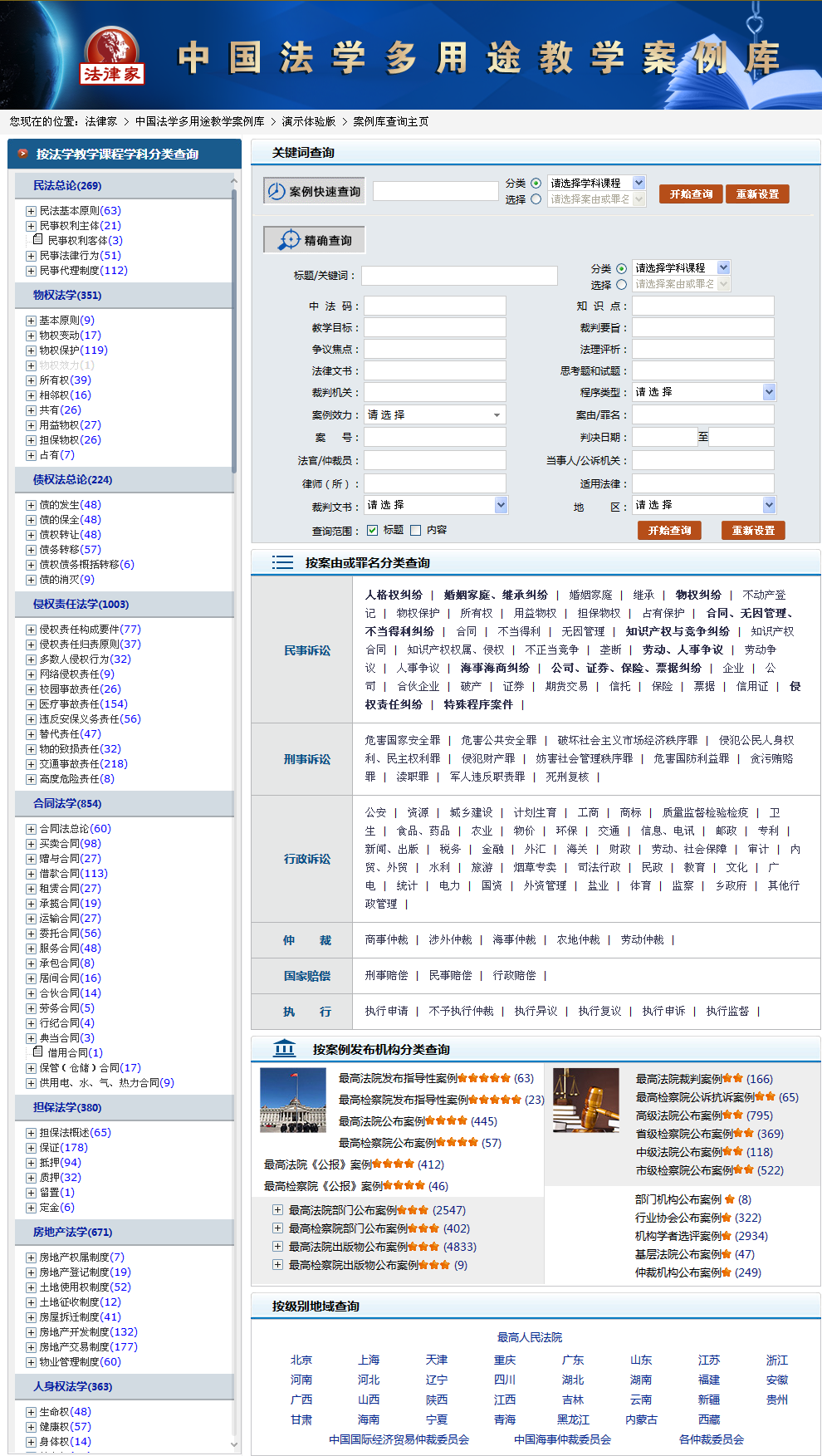Open the 执行异议 link
The image size is (822, 1456).
pos(536,1011)
